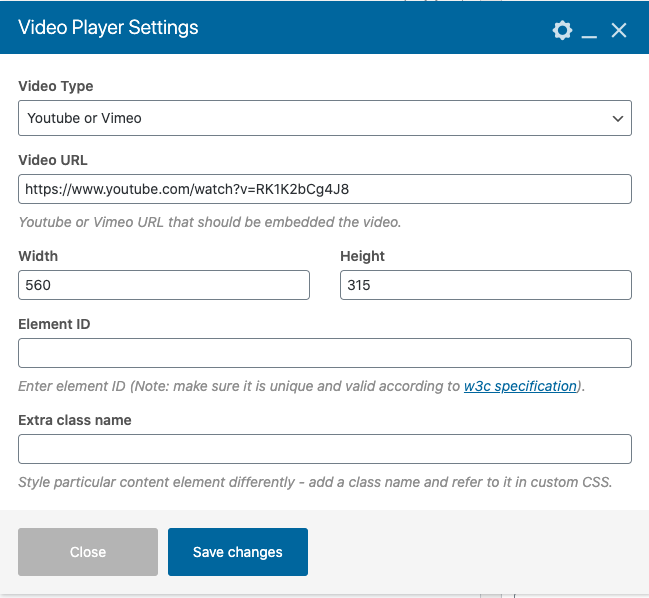The image size is (649, 598).
Task: Open the Video Type dropdown
Action: (x=325, y=118)
